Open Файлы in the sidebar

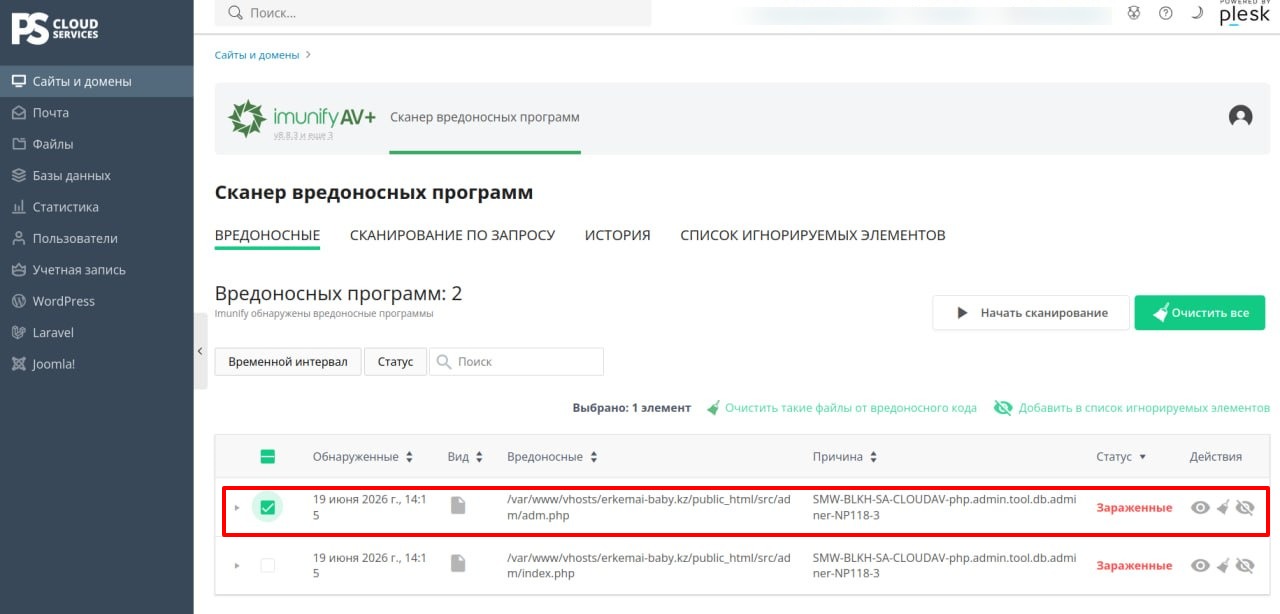pyautogui.click(x=96, y=144)
